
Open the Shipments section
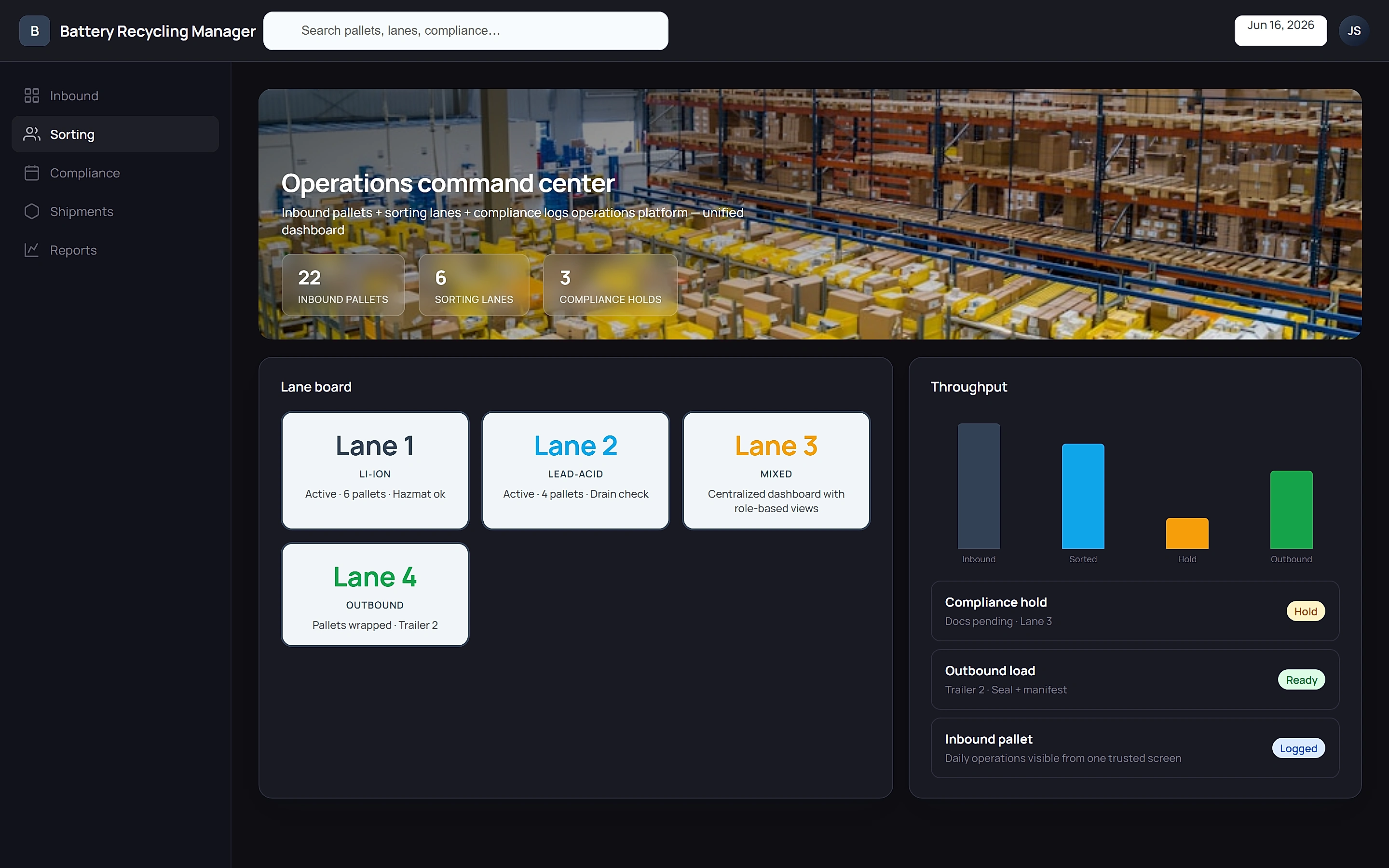pos(115,211)
